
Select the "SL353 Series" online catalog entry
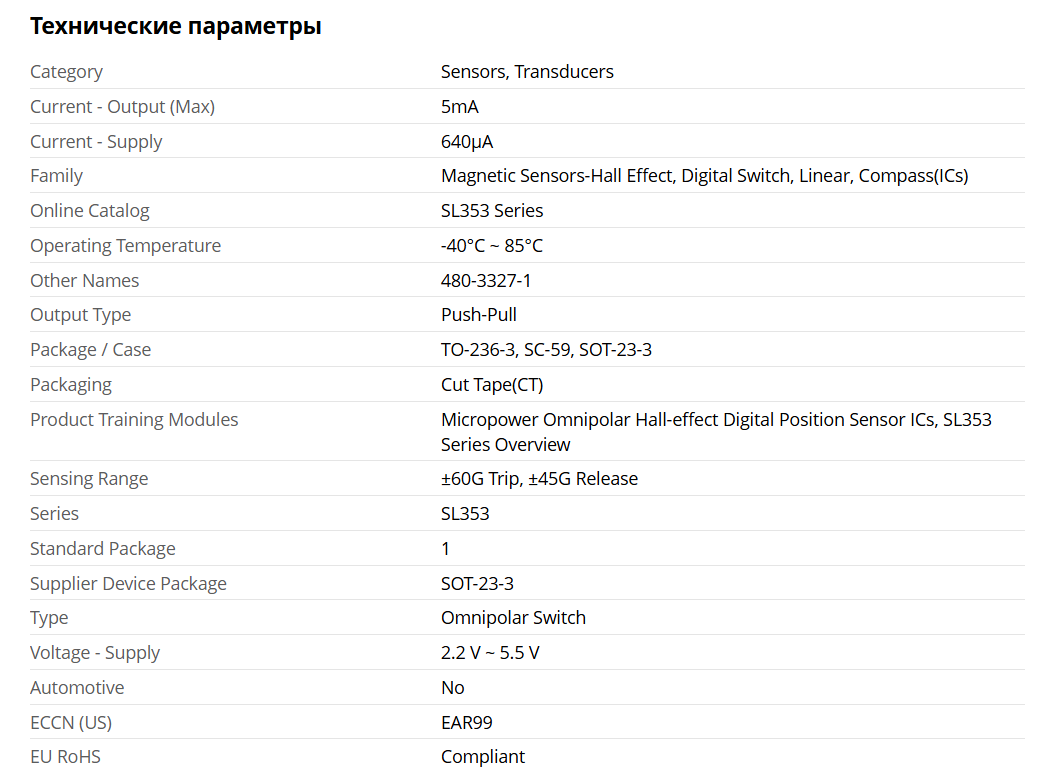pos(492,211)
